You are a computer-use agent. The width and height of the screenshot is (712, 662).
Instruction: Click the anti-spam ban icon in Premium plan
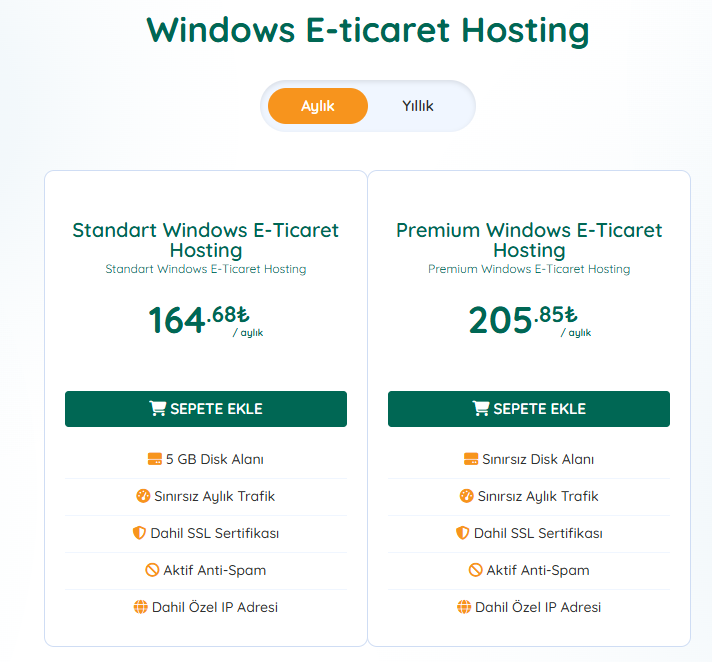[x=475, y=570]
